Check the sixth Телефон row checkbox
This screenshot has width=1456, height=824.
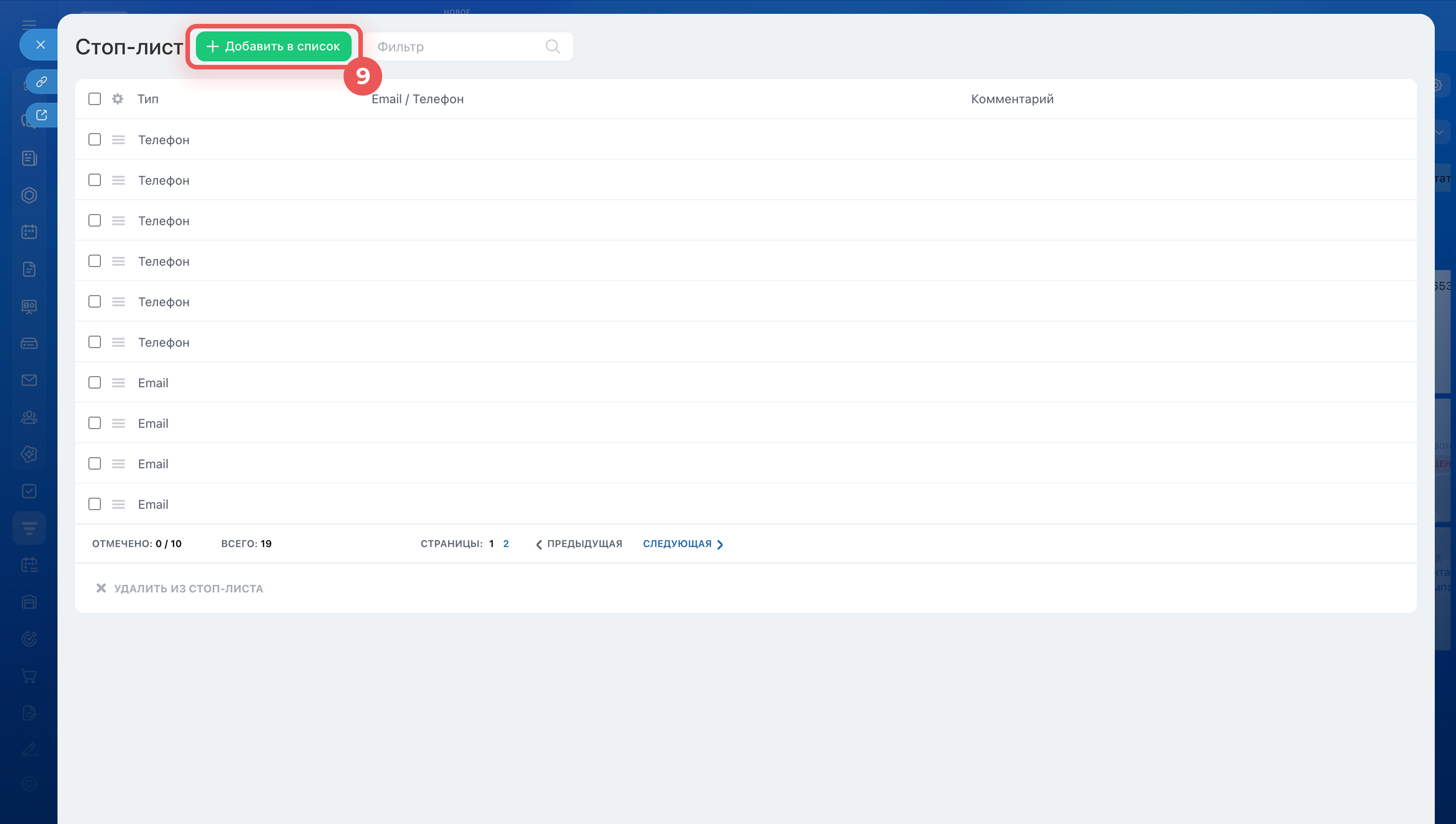(94, 342)
